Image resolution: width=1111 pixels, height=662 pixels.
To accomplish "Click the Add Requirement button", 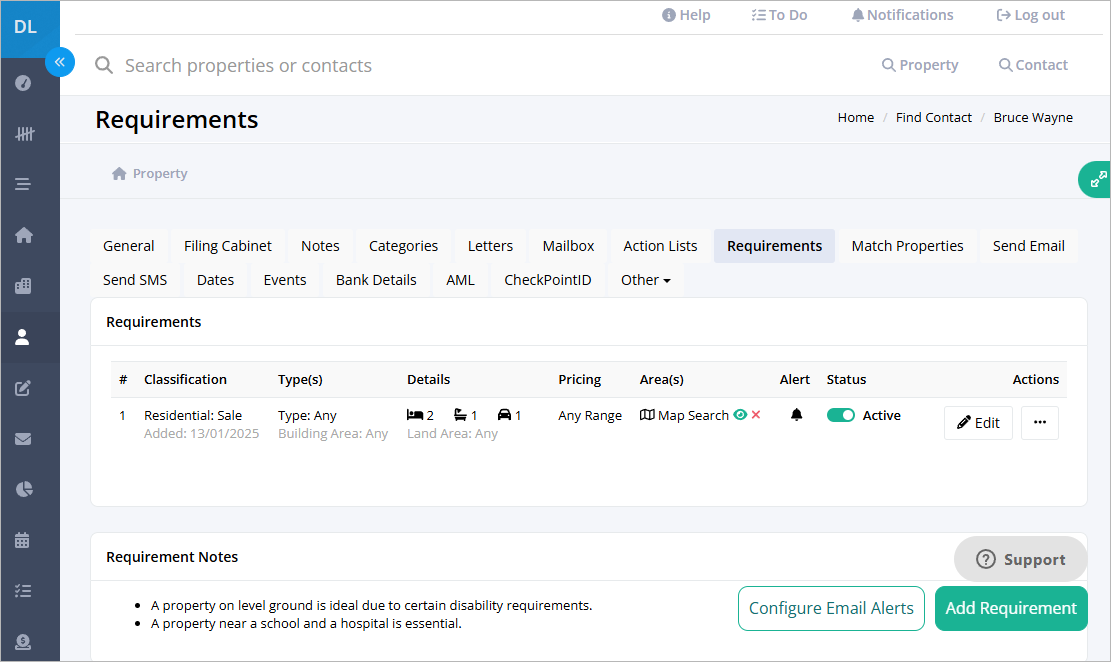I will [1011, 608].
